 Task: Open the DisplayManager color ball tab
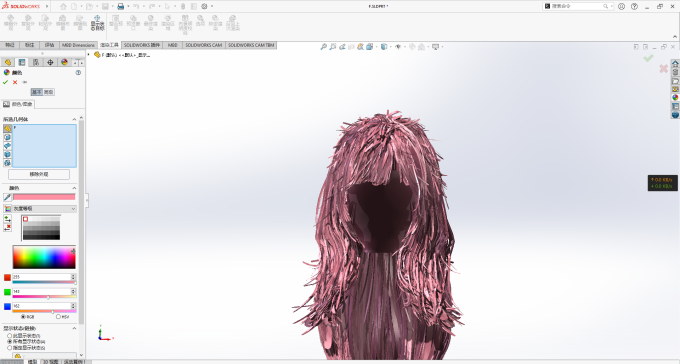click(x=64, y=62)
